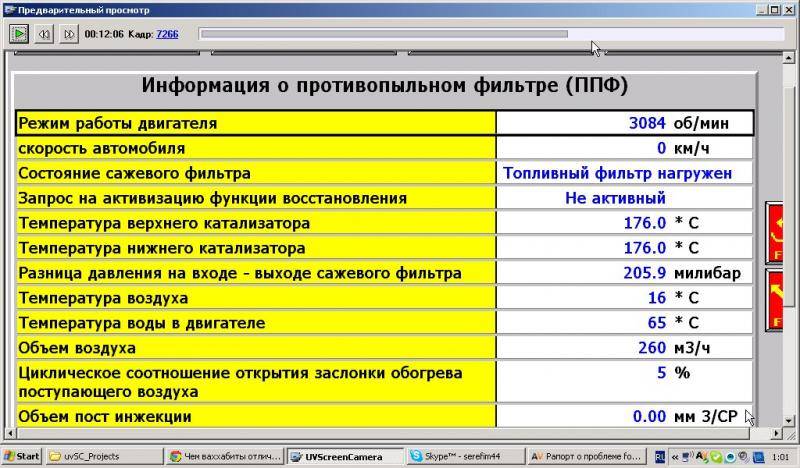This screenshot has height=468, width=800.
Task: Step forward to next frame
Action: [x=69, y=34]
